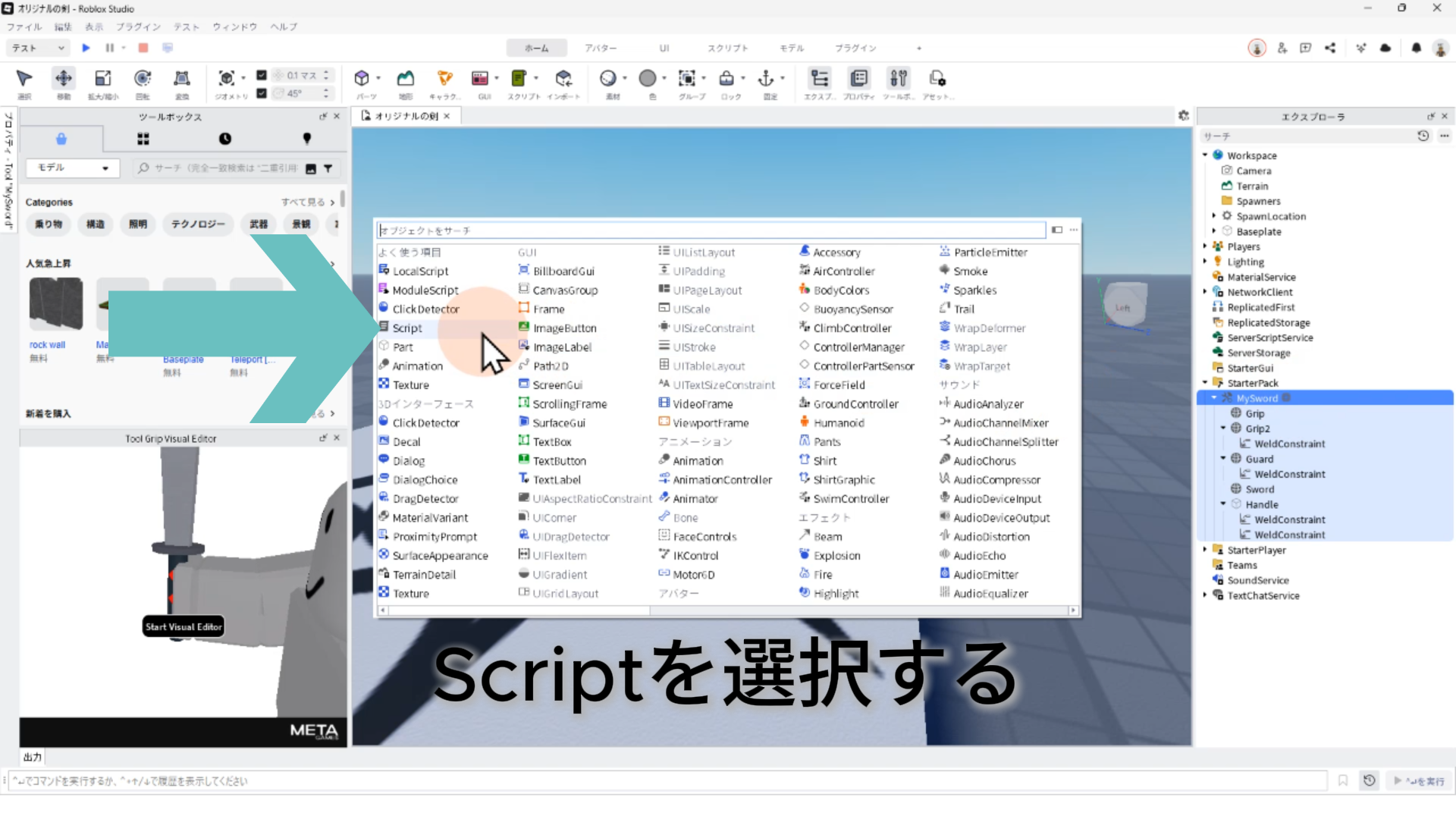Expand the StarterPlayer tree node

pyautogui.click(x=1205, y=550)
